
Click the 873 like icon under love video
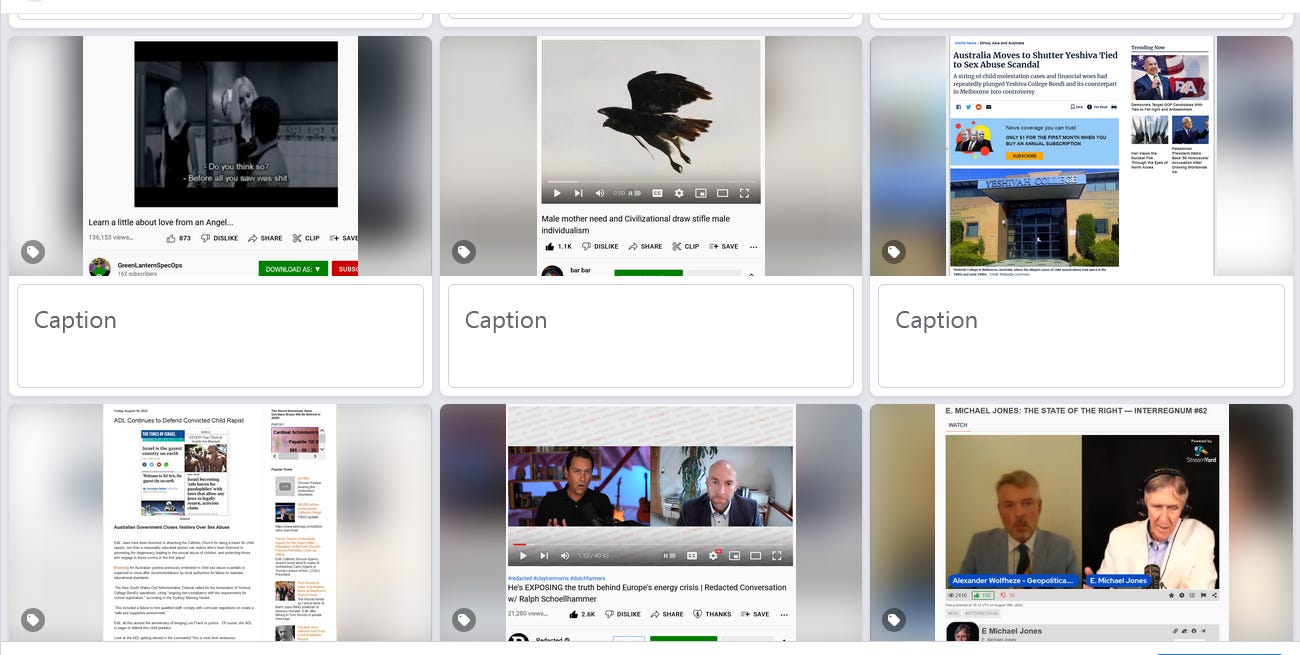[x=171, y=238]
